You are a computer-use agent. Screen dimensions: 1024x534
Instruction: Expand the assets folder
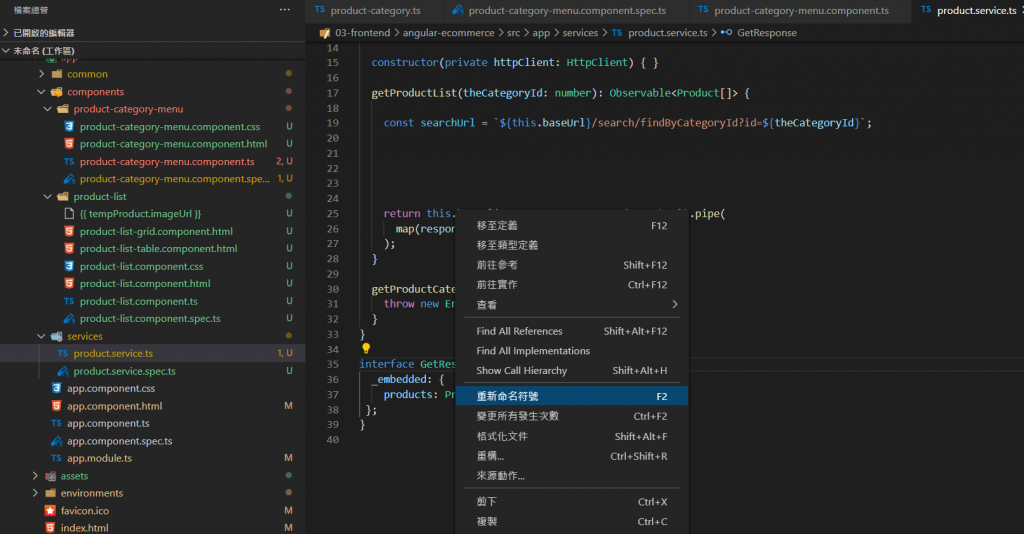pos(35,476)
